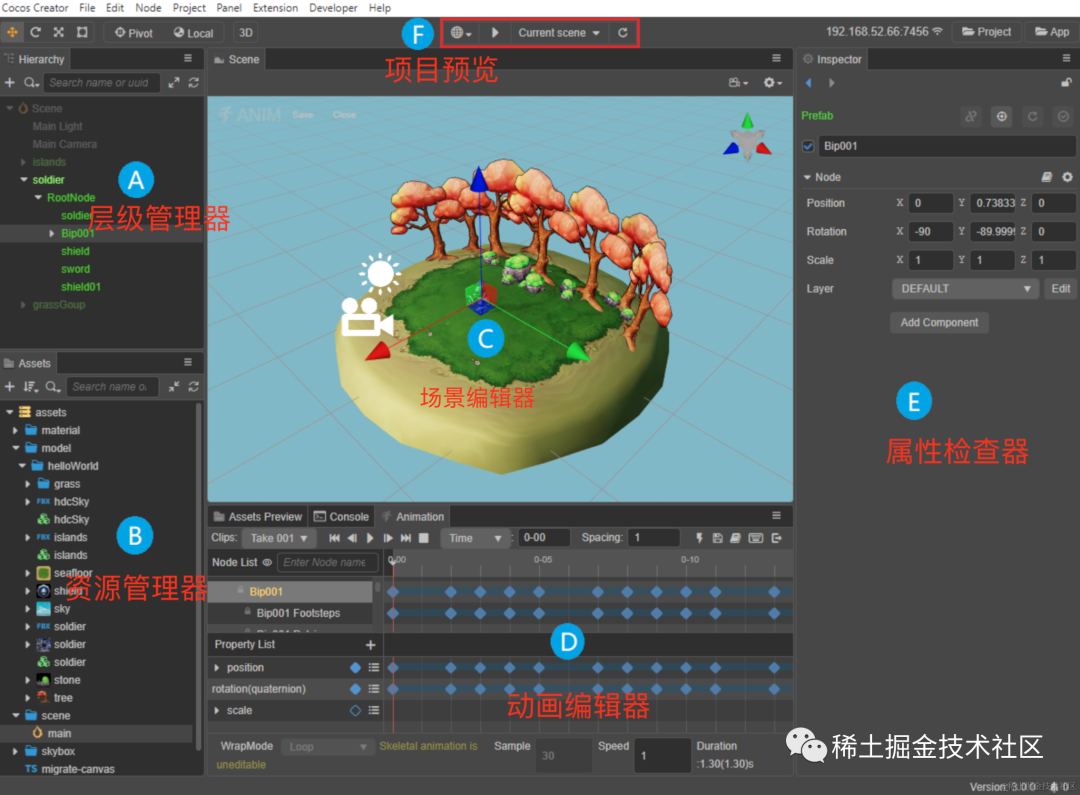Open preview platform browser dropdown
1080x795 pixels.
[x=461, y=32]
